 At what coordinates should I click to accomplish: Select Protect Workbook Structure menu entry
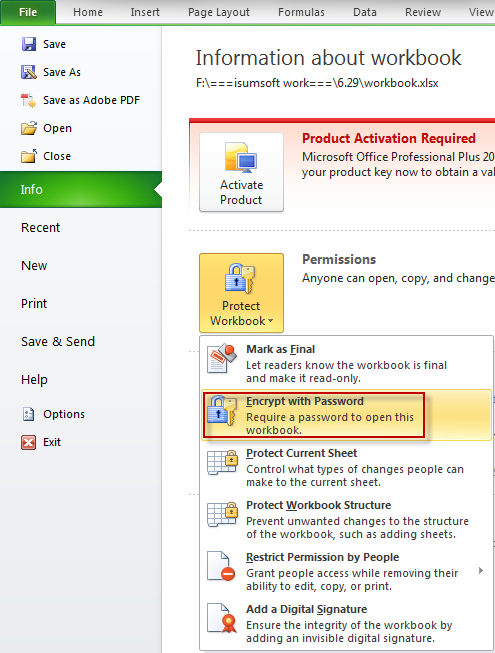coord(346,519)
